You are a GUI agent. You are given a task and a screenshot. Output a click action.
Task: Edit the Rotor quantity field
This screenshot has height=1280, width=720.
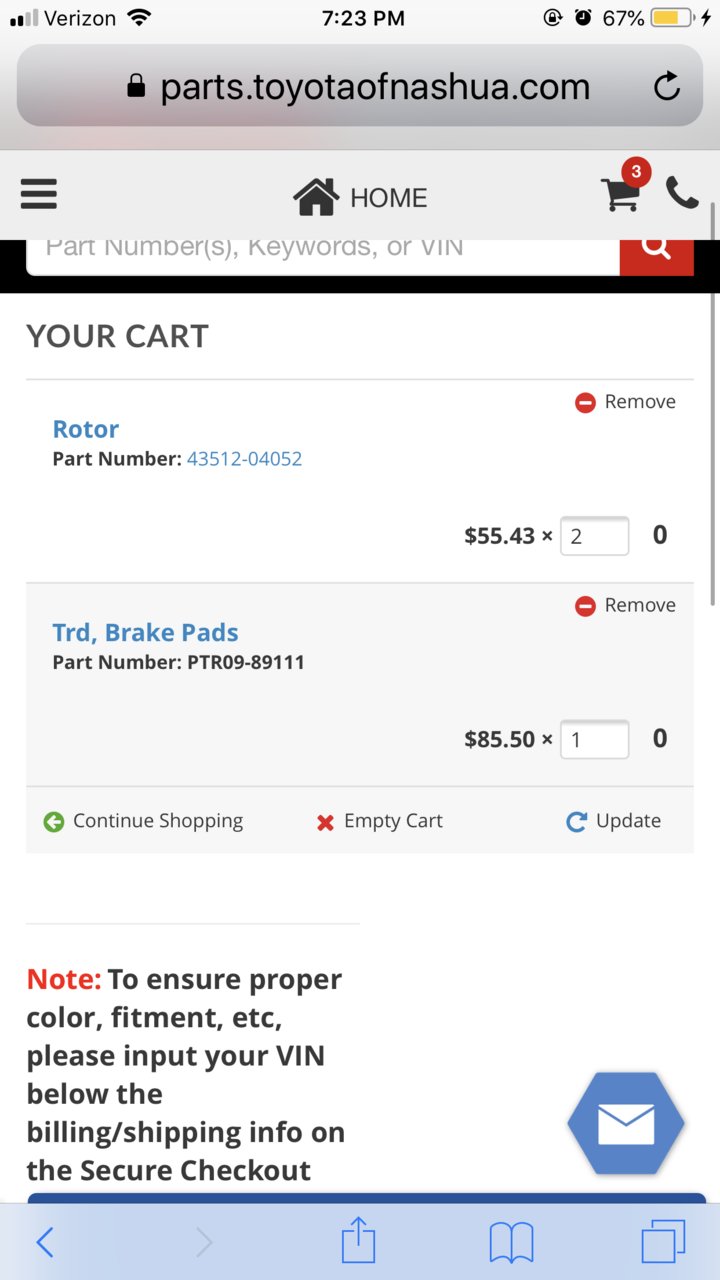click(x=595, y=536)
